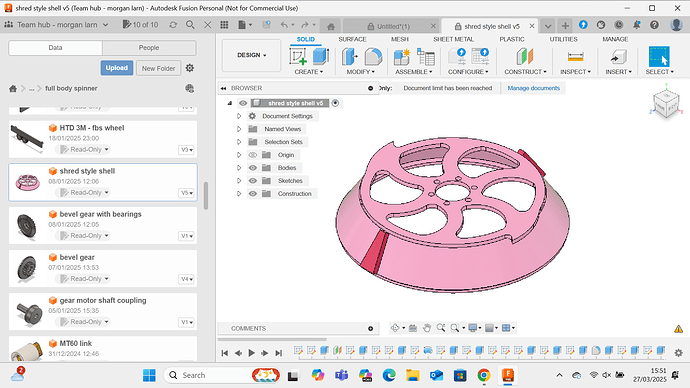
Task: Select the Fillet tool icon
Action: pos(373,57)
